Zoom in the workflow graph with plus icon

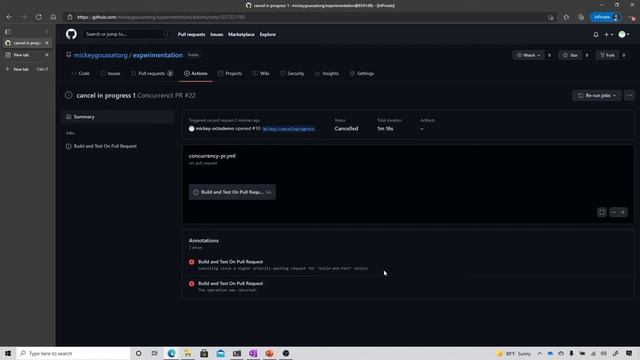[623, 212]
